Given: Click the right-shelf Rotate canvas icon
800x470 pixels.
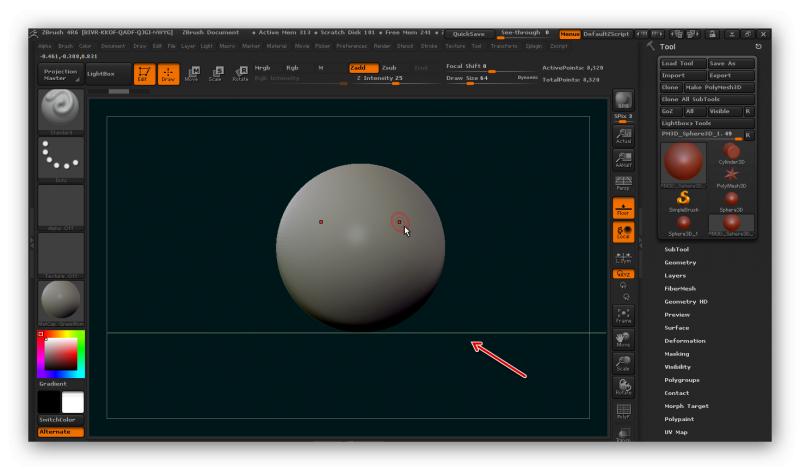Looking at the screenshot, I should click(623, 387).
